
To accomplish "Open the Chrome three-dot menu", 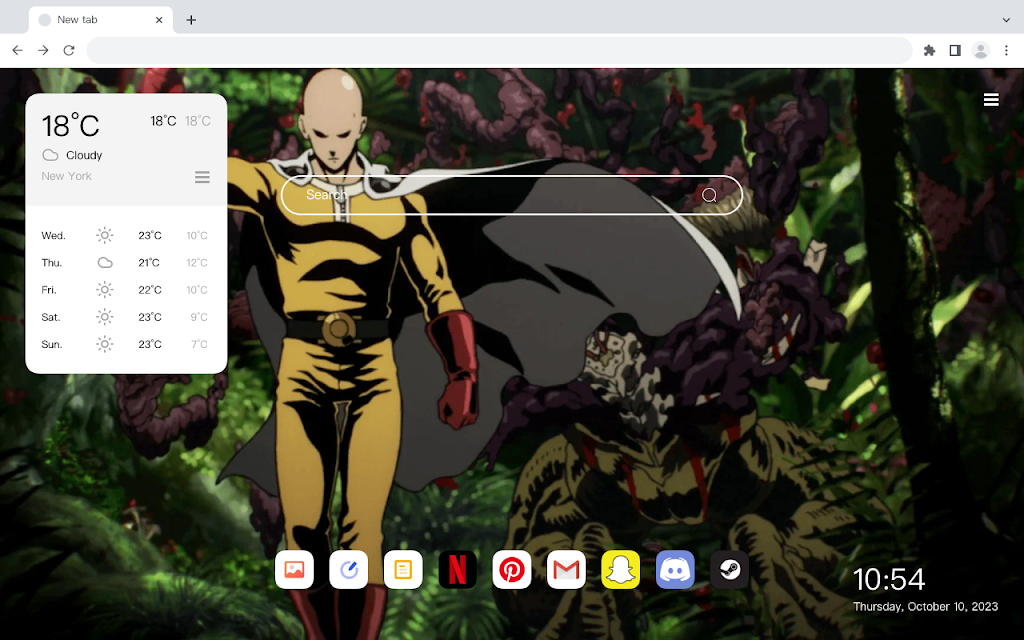I will click(x=1006, y=50).
